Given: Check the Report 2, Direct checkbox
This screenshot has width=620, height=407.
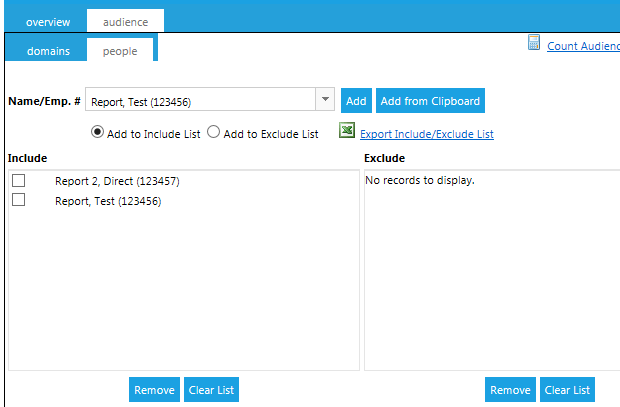Looking at the screenshot, I should coord(18,181).
